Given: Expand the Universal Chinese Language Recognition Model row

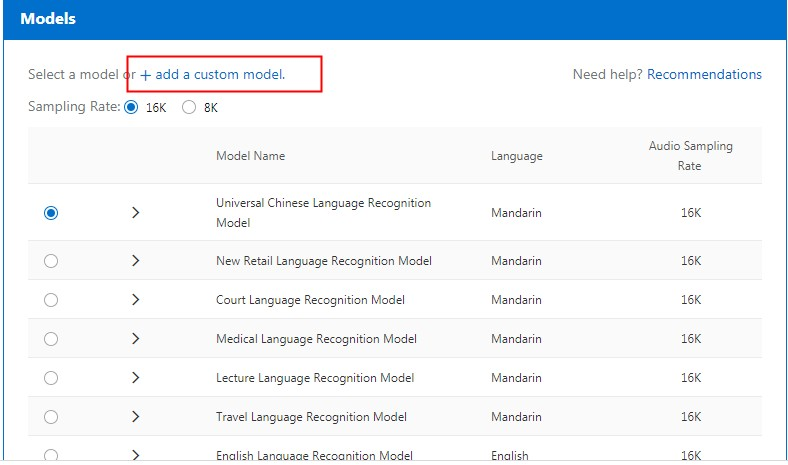Looking at the screenshot, I should click(136, 213).
